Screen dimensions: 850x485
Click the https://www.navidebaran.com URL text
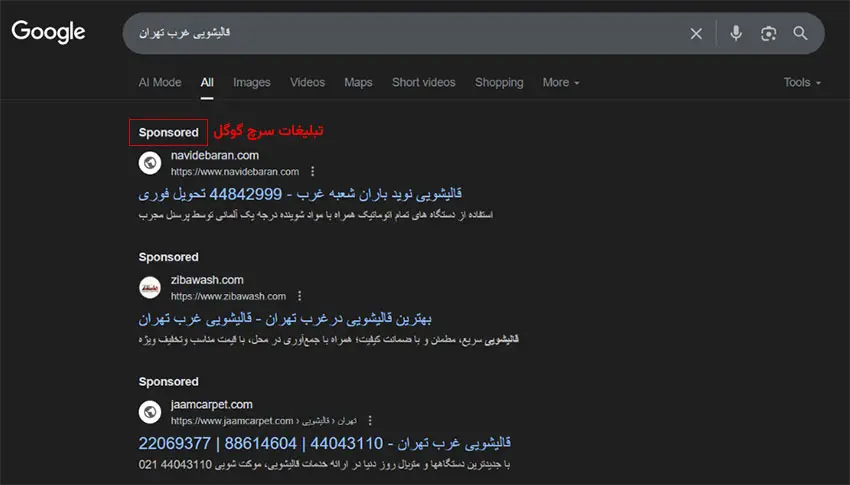coord(235,172)
